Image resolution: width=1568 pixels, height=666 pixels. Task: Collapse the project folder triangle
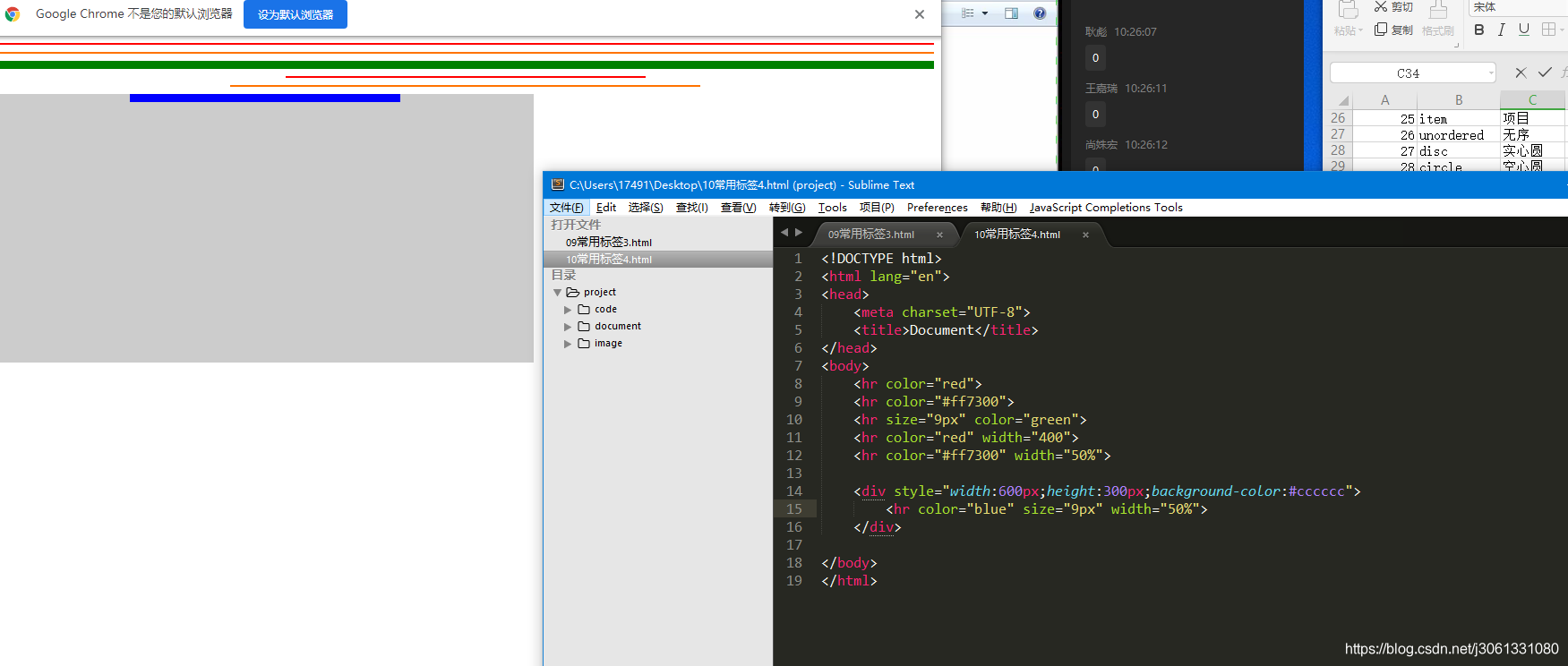[557, 293]
